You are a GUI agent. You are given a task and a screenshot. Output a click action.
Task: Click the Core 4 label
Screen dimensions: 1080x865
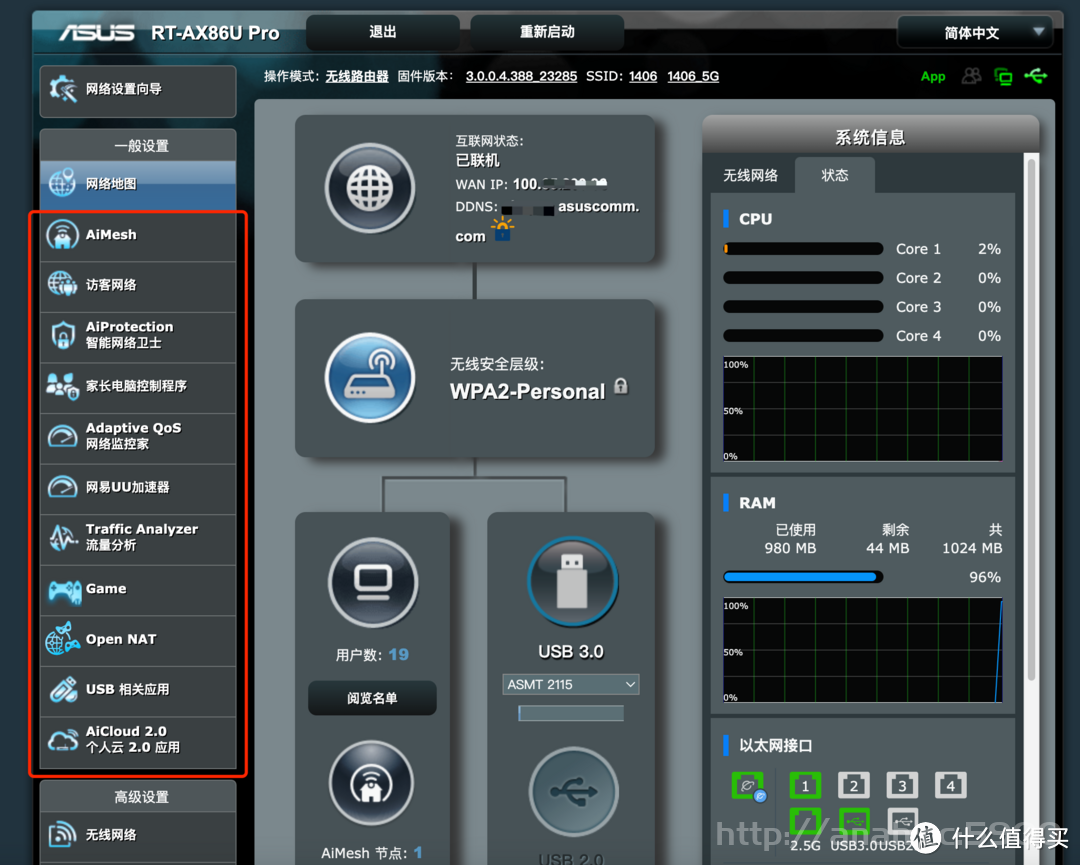click(x=918, y=336)
